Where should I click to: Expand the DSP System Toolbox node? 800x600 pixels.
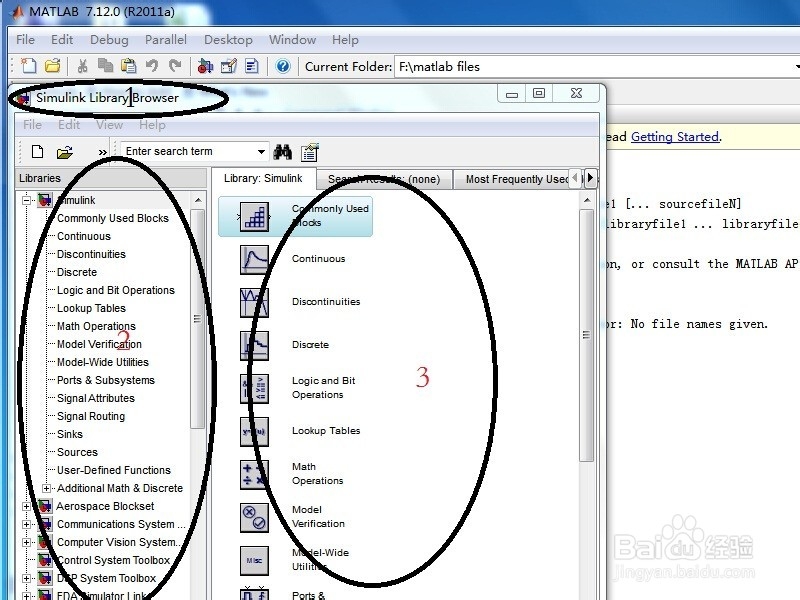click(x=27, y=578)
